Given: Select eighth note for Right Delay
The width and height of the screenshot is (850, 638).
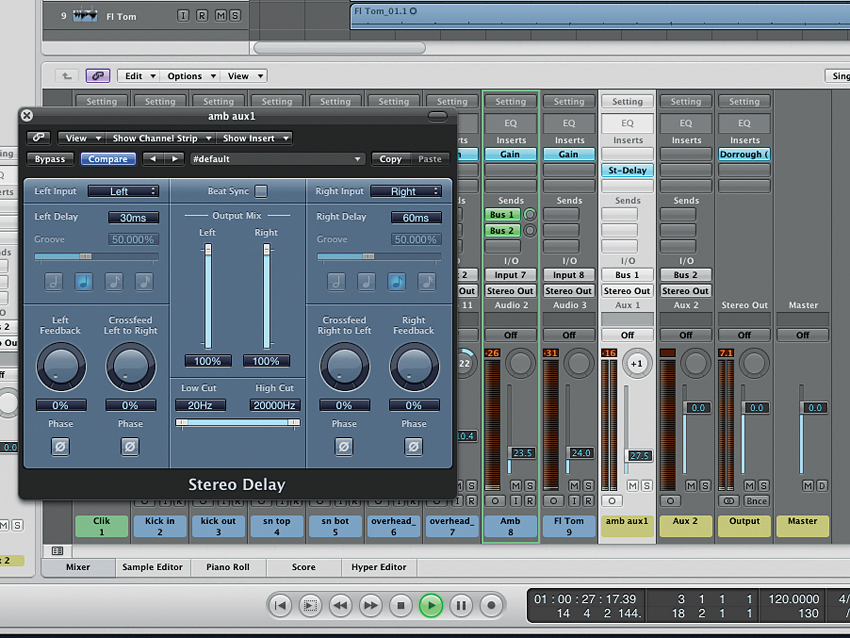Looking at the screenshot, I should point(396,281).
